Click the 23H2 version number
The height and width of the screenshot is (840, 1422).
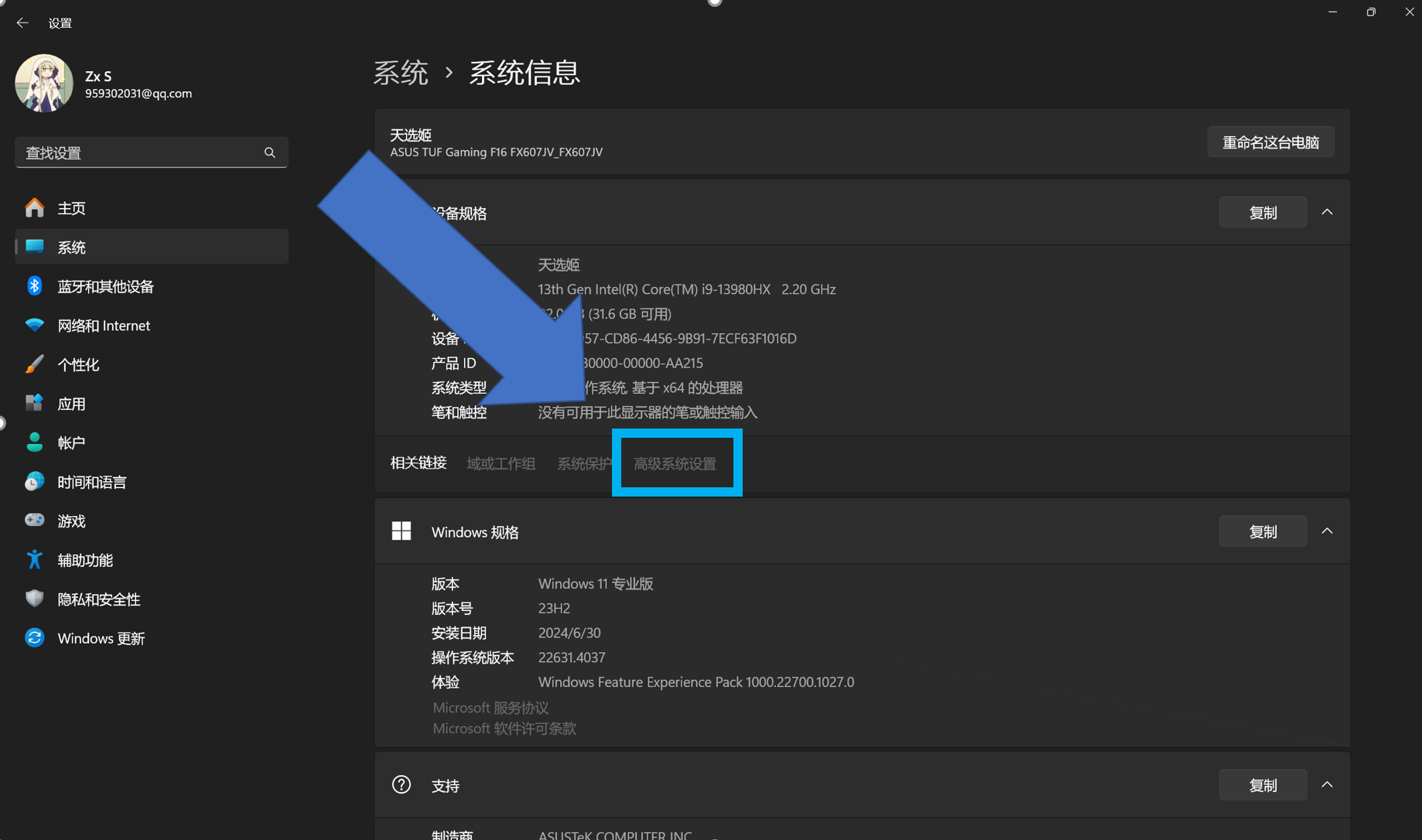[554, 609]
